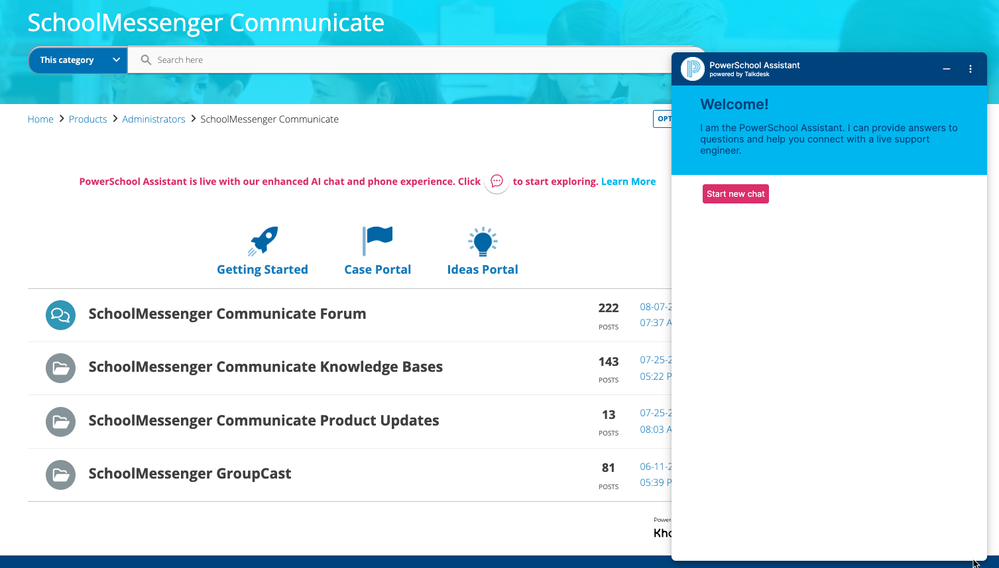The height and width of the screenshot is (568, 999).
Task: Click the Ideas Portal lightbulb icon
Action: (x=482, y=241)
